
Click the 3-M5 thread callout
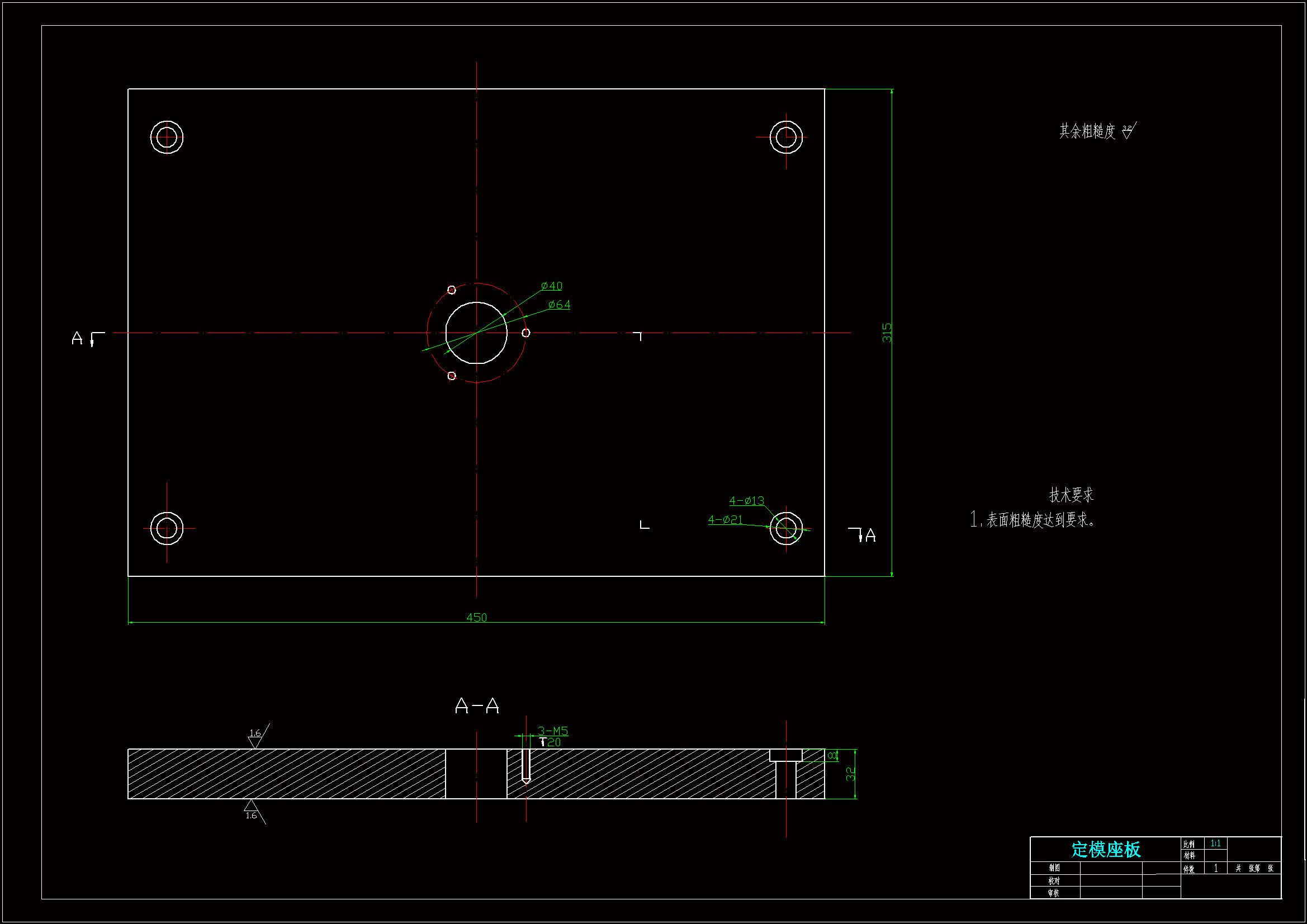click(553, 731)
